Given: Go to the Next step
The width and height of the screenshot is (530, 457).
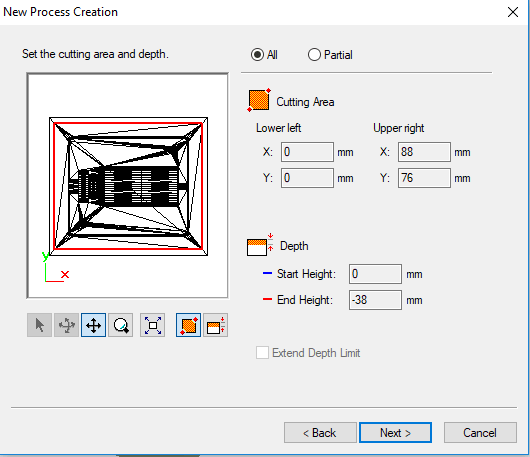Looking at the screenshot, I should pyautogui.click(x=395, y=432).
